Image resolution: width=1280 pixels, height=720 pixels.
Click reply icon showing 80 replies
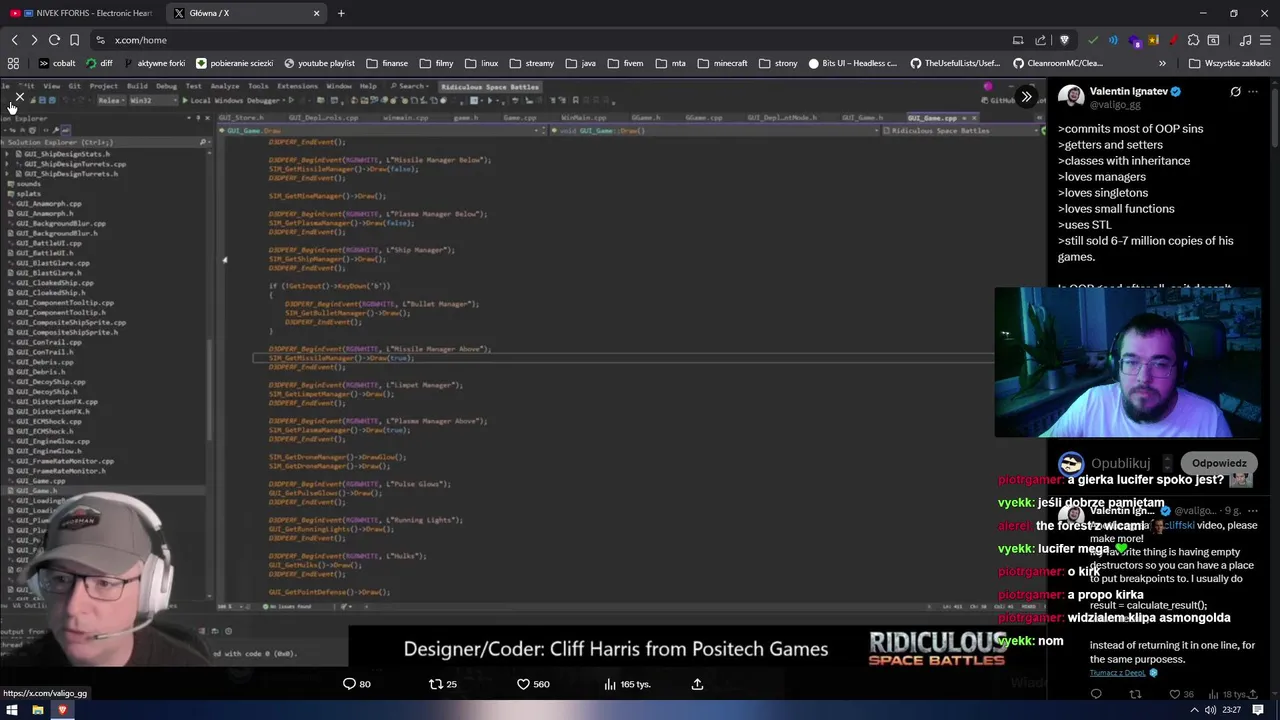coord(357,684)
